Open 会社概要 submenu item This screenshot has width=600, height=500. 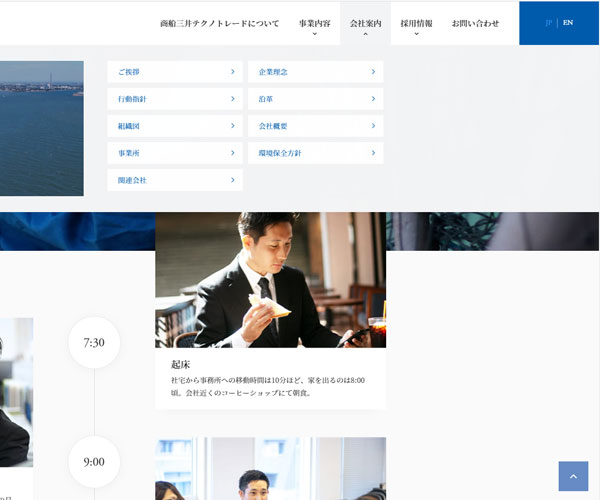[x=316, y=126]
